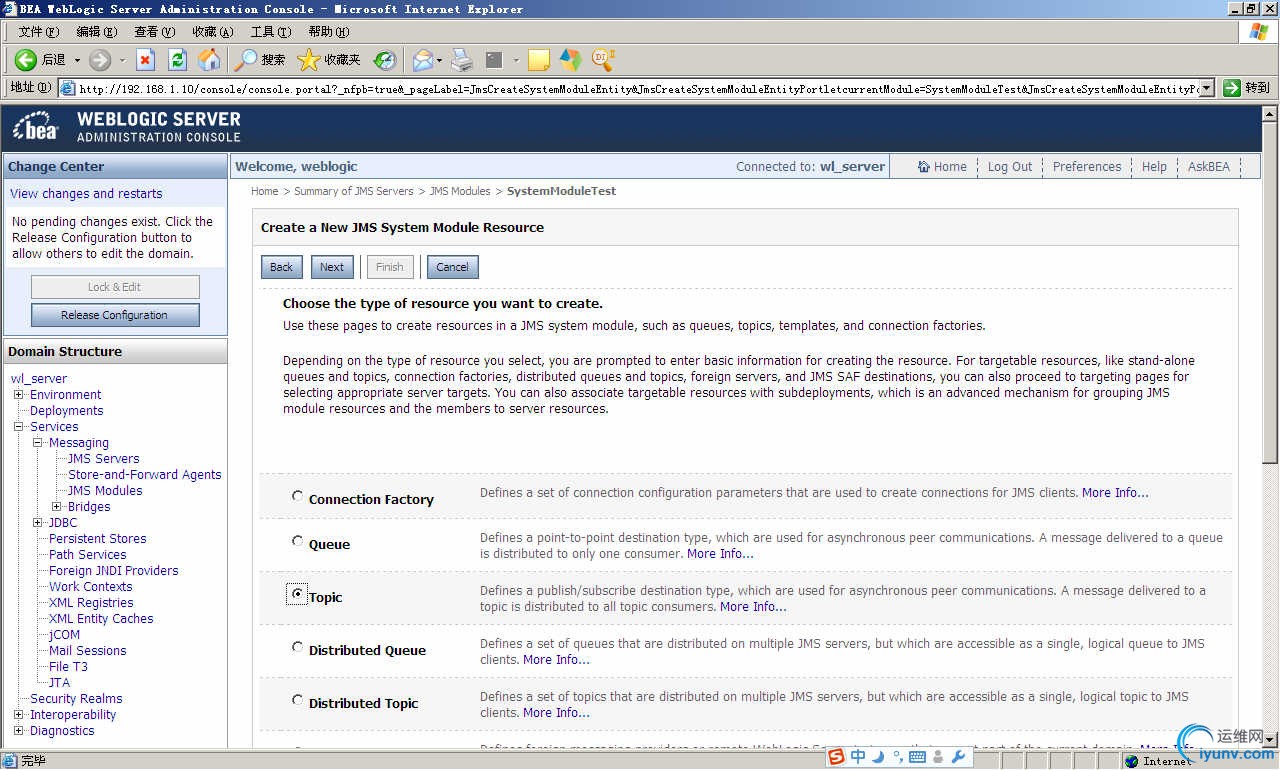Image resolution: width=1280 pixels, height=770 pixels.
Task: Open the Log Out link
Action: 1010,167
